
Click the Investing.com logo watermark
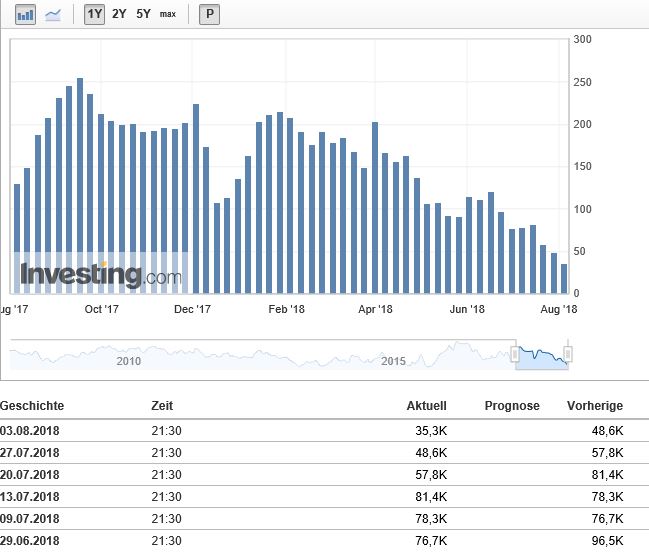point(100,274)
